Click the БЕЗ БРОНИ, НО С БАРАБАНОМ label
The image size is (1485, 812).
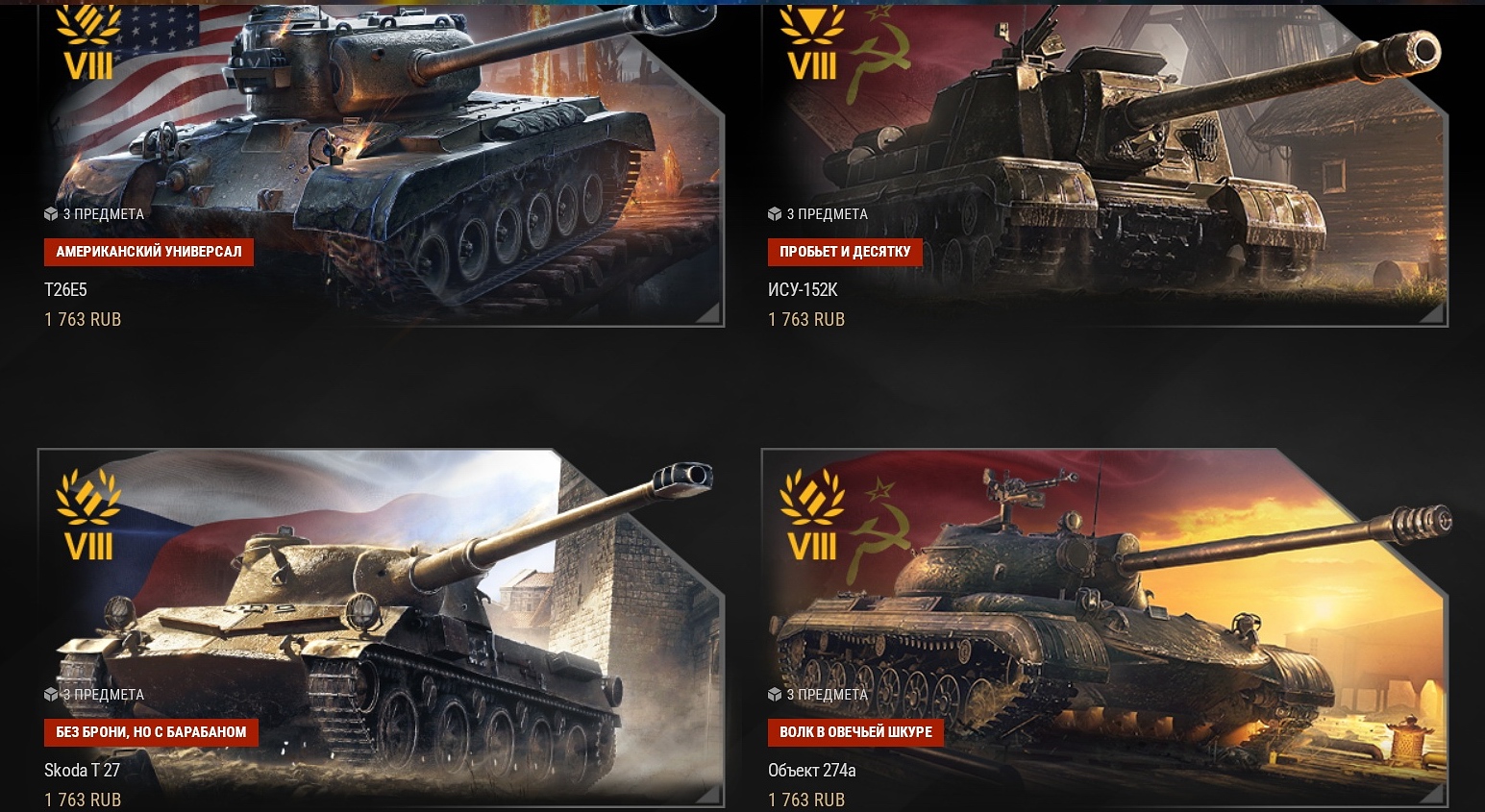[x=151, y=732]
